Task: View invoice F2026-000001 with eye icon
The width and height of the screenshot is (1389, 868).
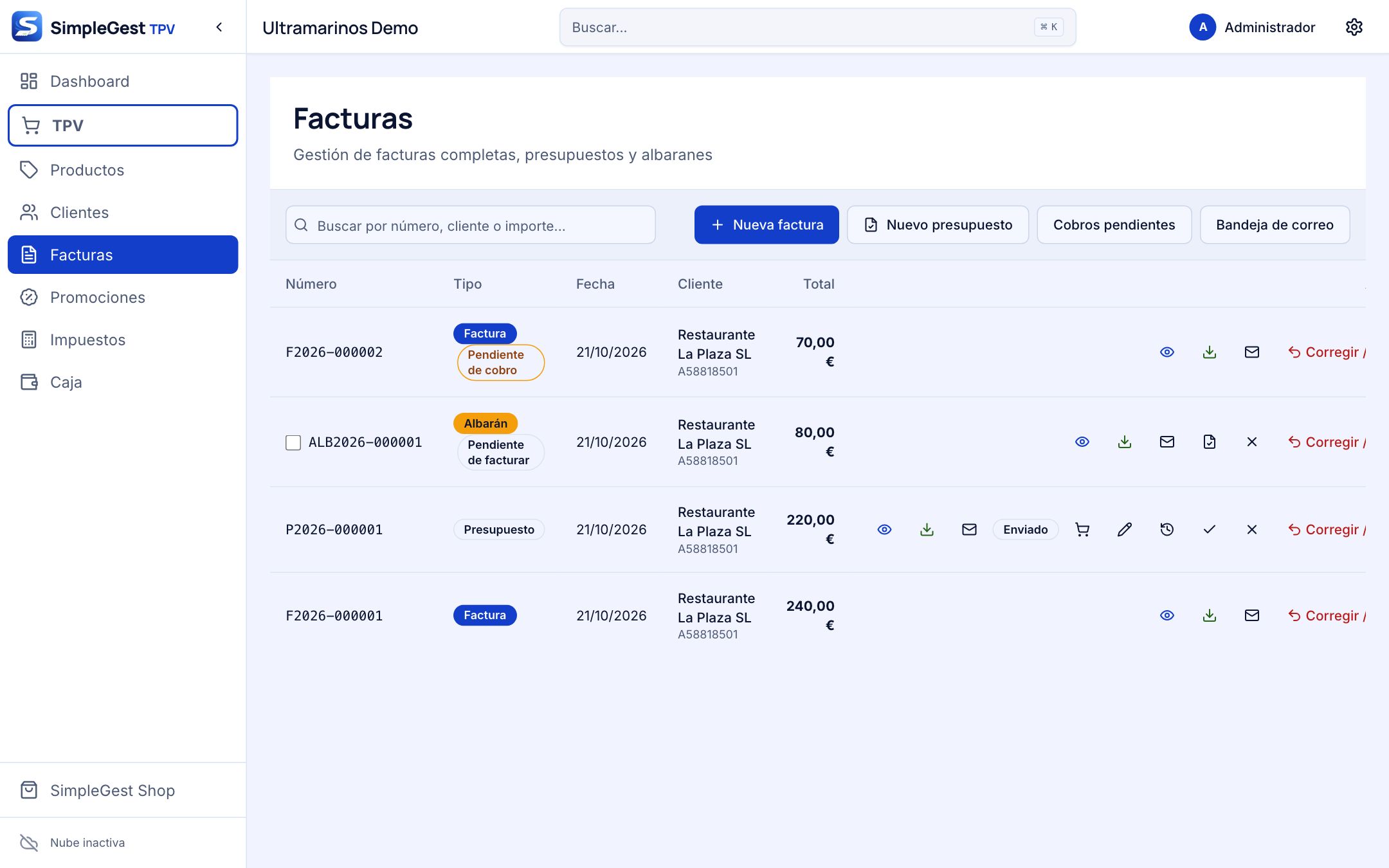Action: pyautogui.click(x=1167, y=615)
